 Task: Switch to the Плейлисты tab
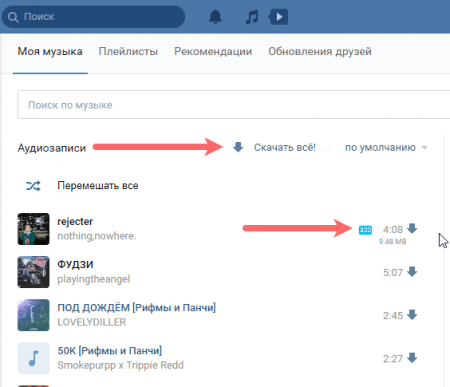(x=128, y=51)
